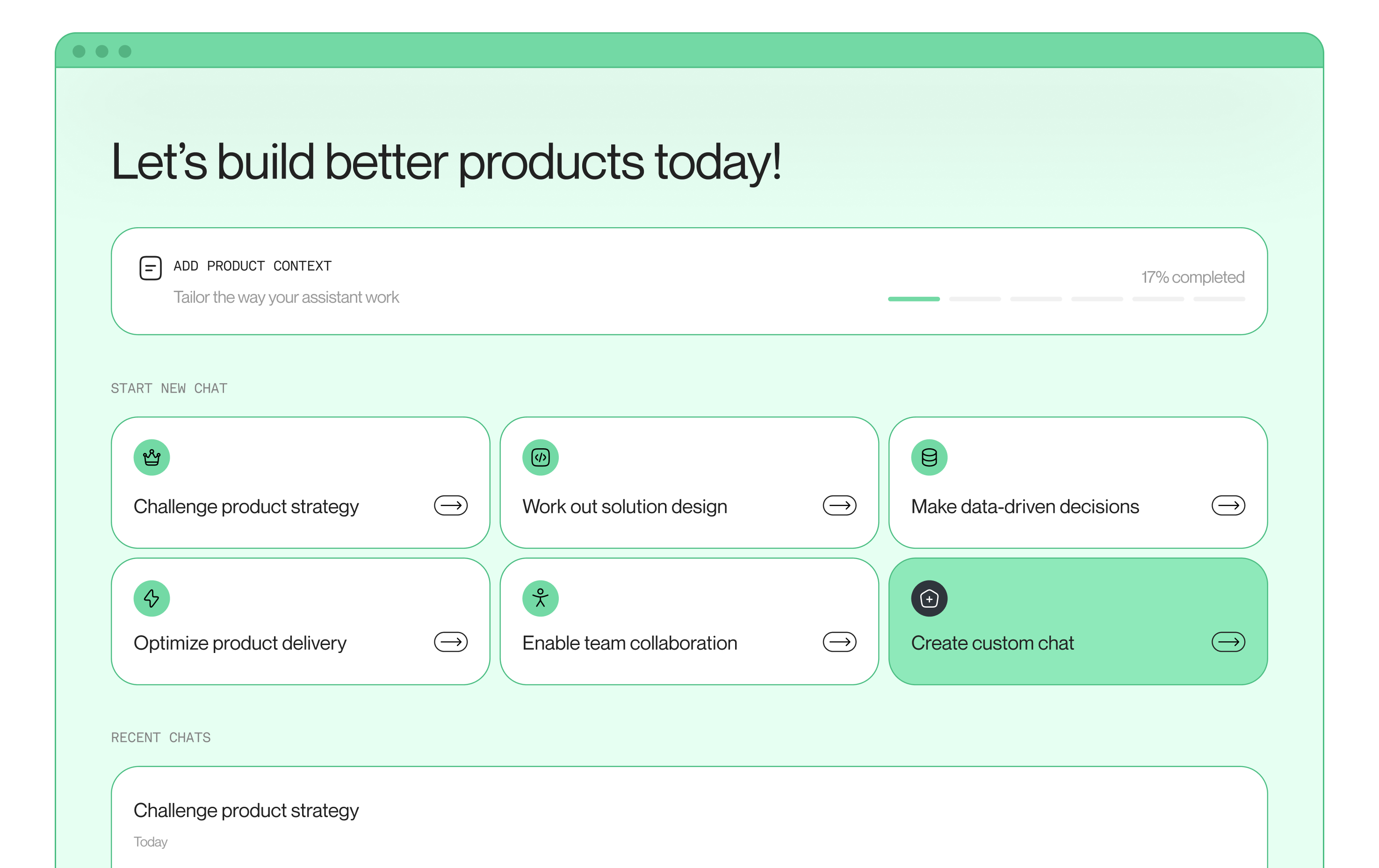Click the crown icon on Challenge product strategy card
The width and height of the screenshot is (1379, 868).
pos(152,458)
